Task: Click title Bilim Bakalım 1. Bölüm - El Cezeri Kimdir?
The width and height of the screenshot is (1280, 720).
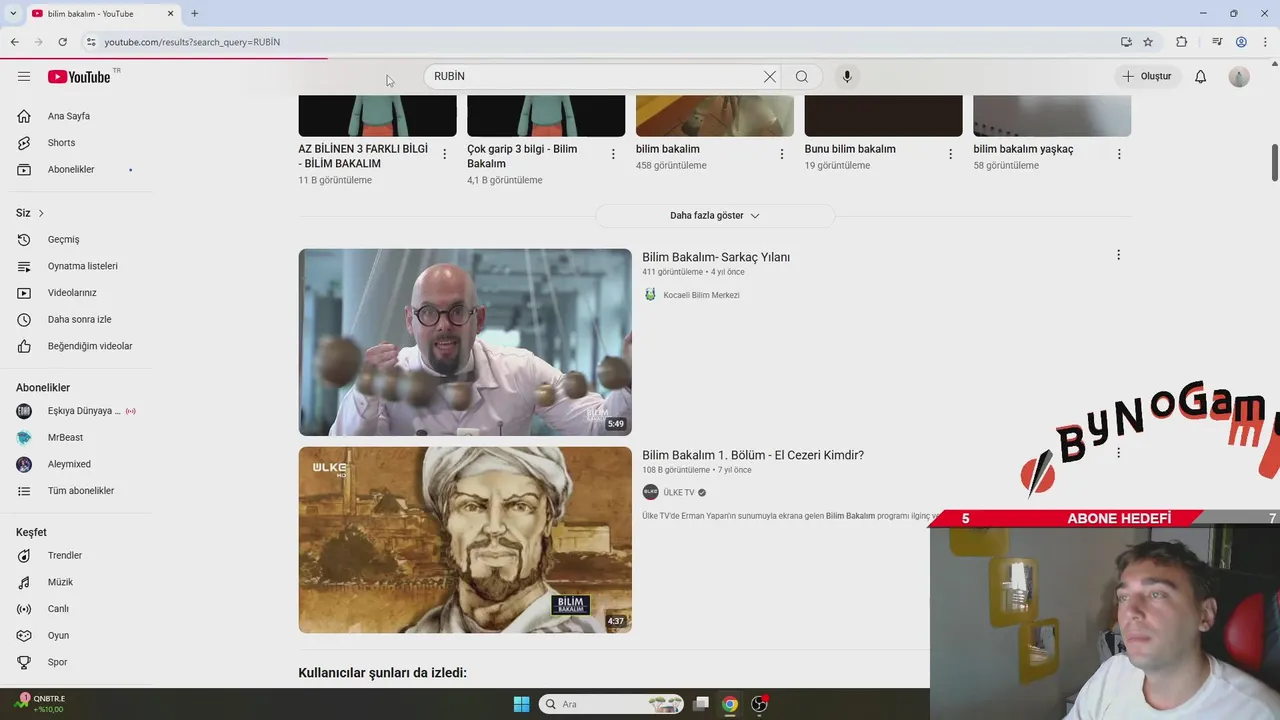Action: 753,455
